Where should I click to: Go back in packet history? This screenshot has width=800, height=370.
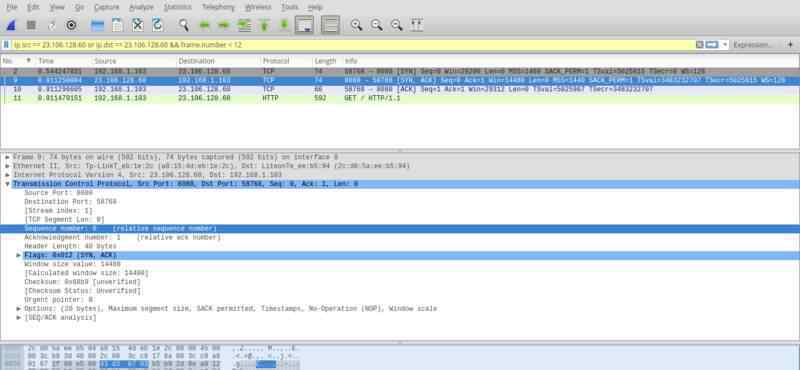[204, 25]
